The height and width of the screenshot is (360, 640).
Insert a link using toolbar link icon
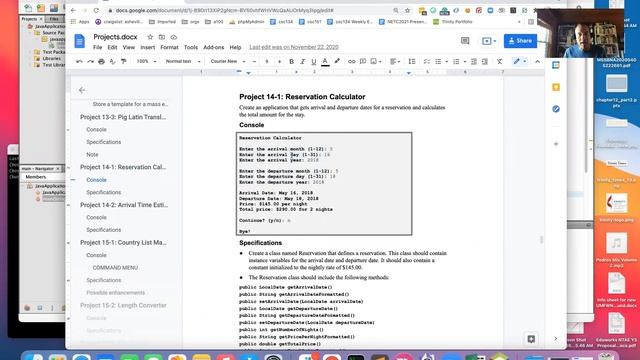pos(351,61)
